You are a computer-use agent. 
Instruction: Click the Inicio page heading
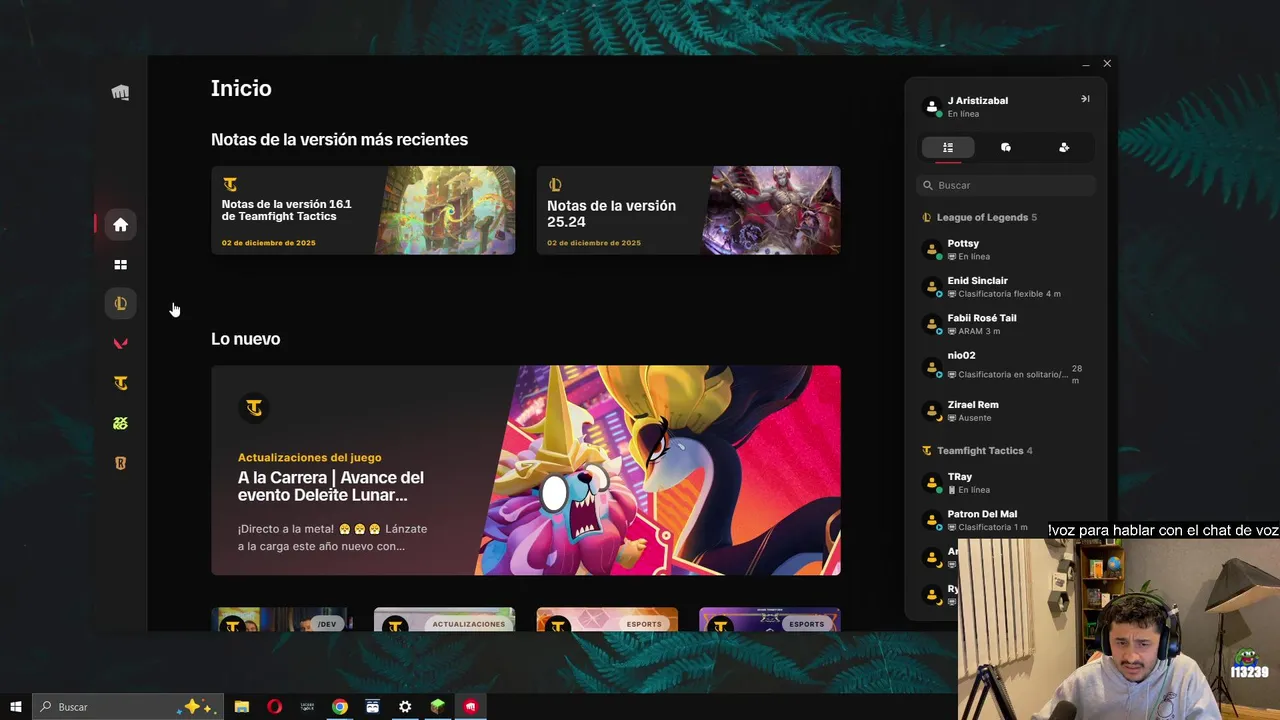click(x=241, y=88)
